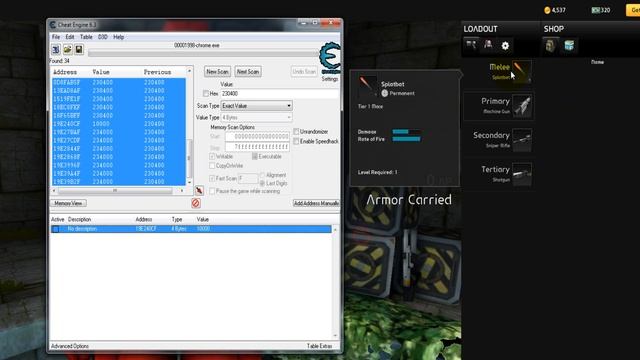
Task: Click value 10000 in the address table
Action: (203, 229)
